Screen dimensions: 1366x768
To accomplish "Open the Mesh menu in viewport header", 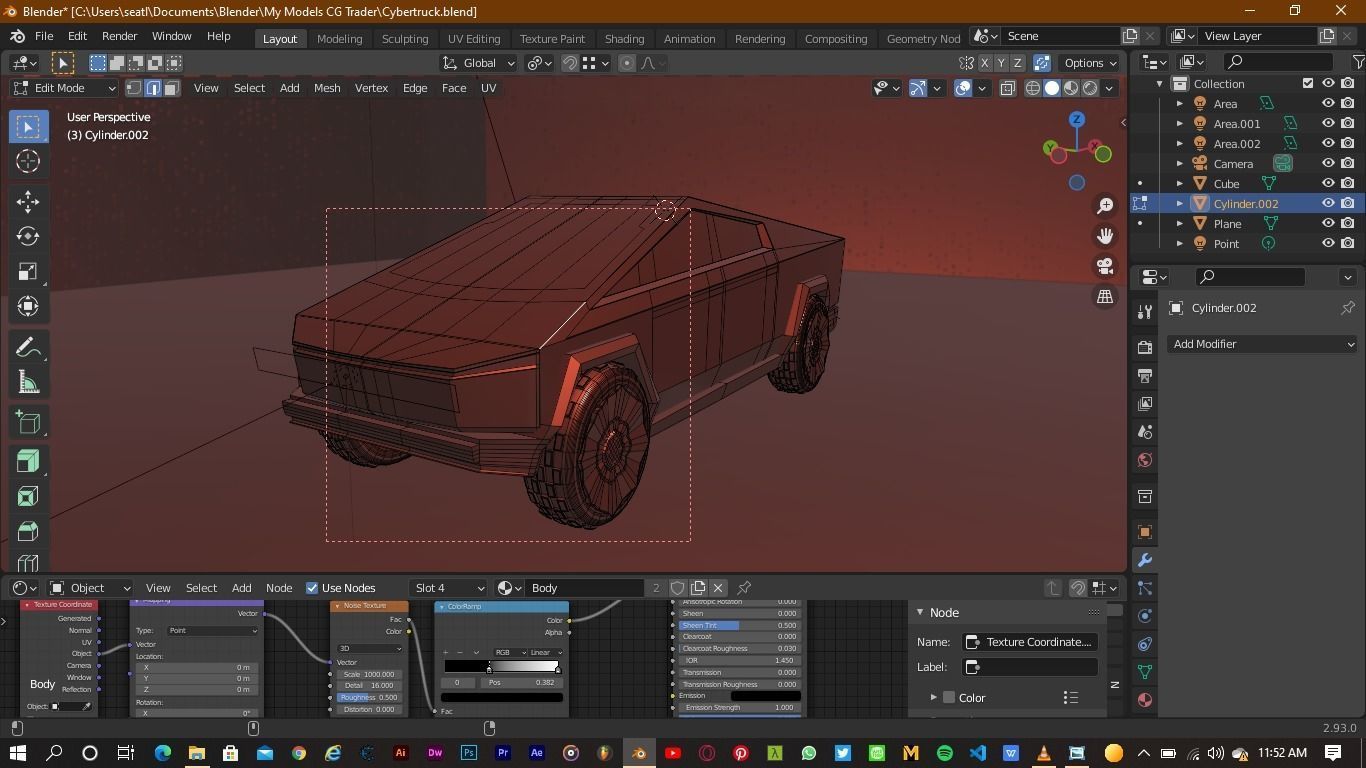I will [327, 88].
